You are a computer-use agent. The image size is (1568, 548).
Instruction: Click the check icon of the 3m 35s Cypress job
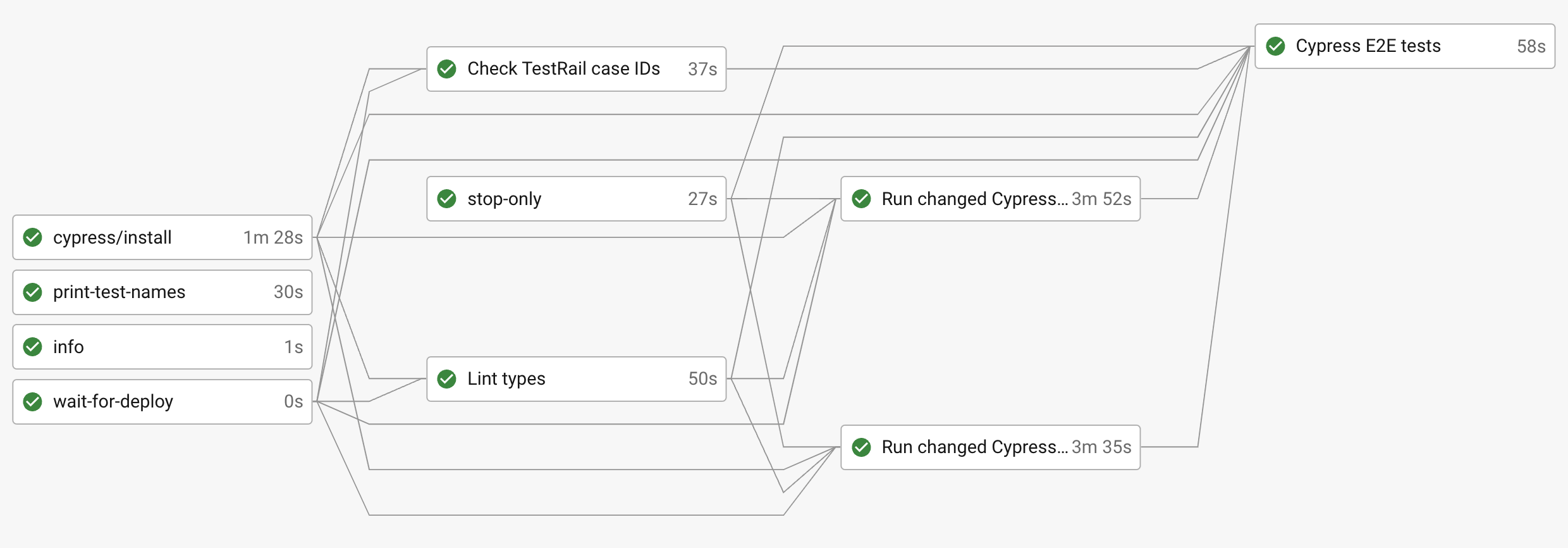(x=861, y=447)
